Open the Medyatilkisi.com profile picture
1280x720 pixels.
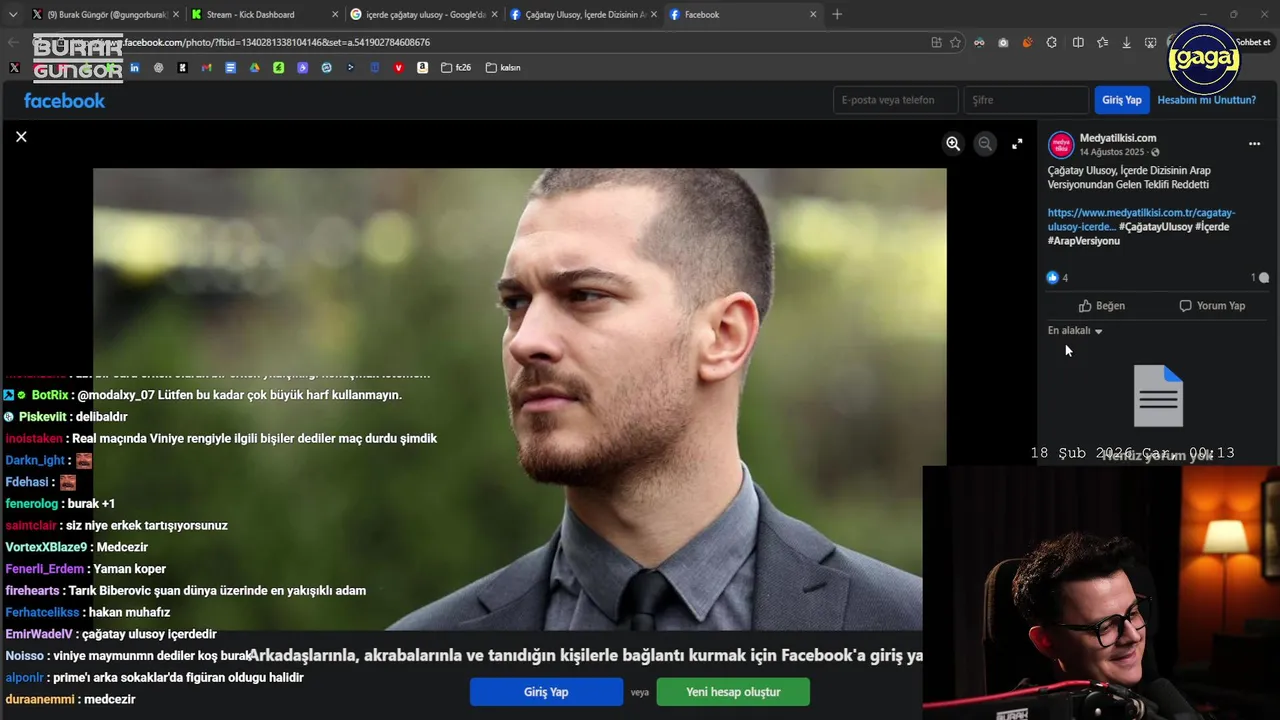(x=1061, y=145)
